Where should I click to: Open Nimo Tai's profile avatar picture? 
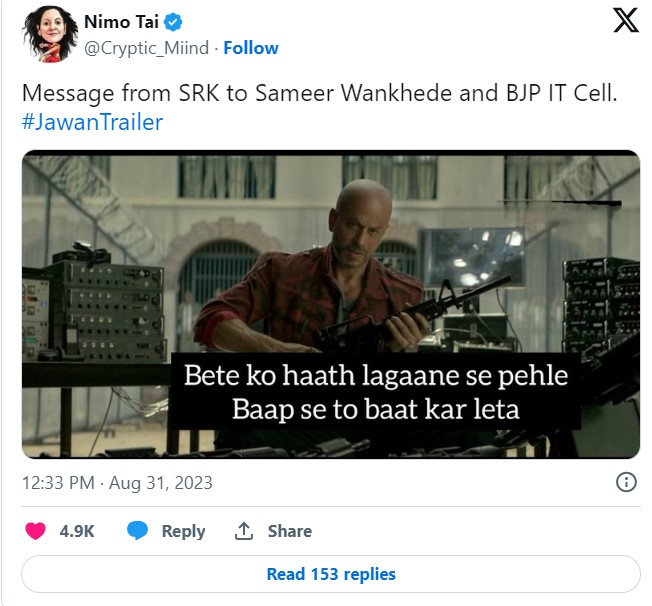point(50,34)
